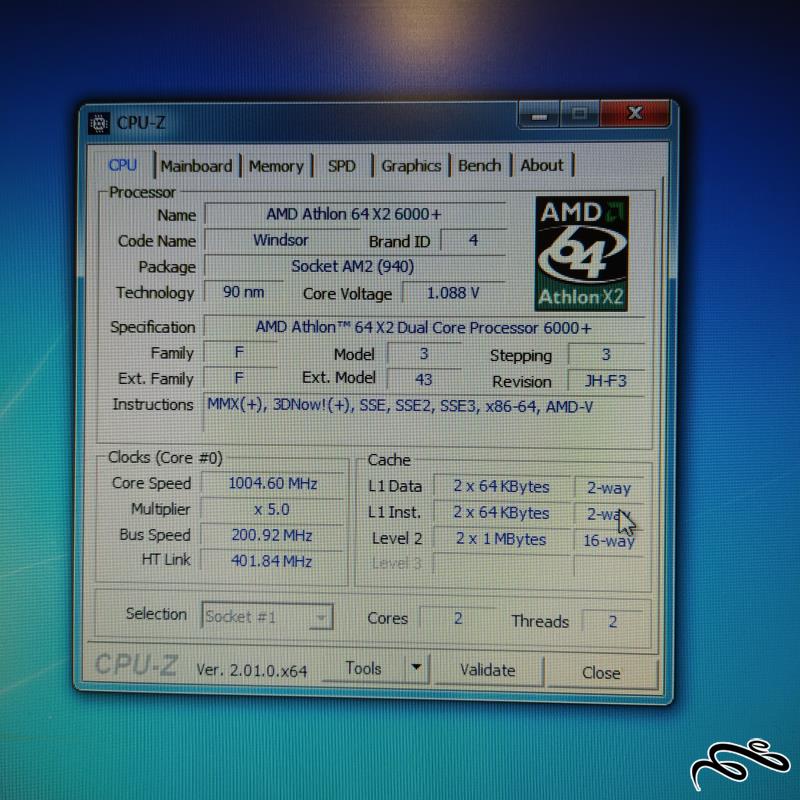Image resolution: width=800 pixels, height=800 pixels.
Task: Click Level 2 associativity 16-way
Action: [x=609, y=540]
